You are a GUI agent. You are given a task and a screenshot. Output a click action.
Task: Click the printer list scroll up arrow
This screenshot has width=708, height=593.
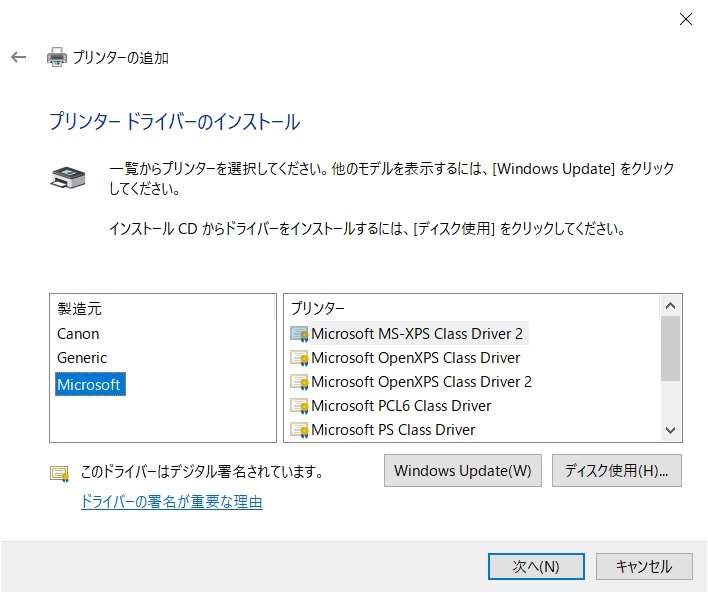[671, 306]
